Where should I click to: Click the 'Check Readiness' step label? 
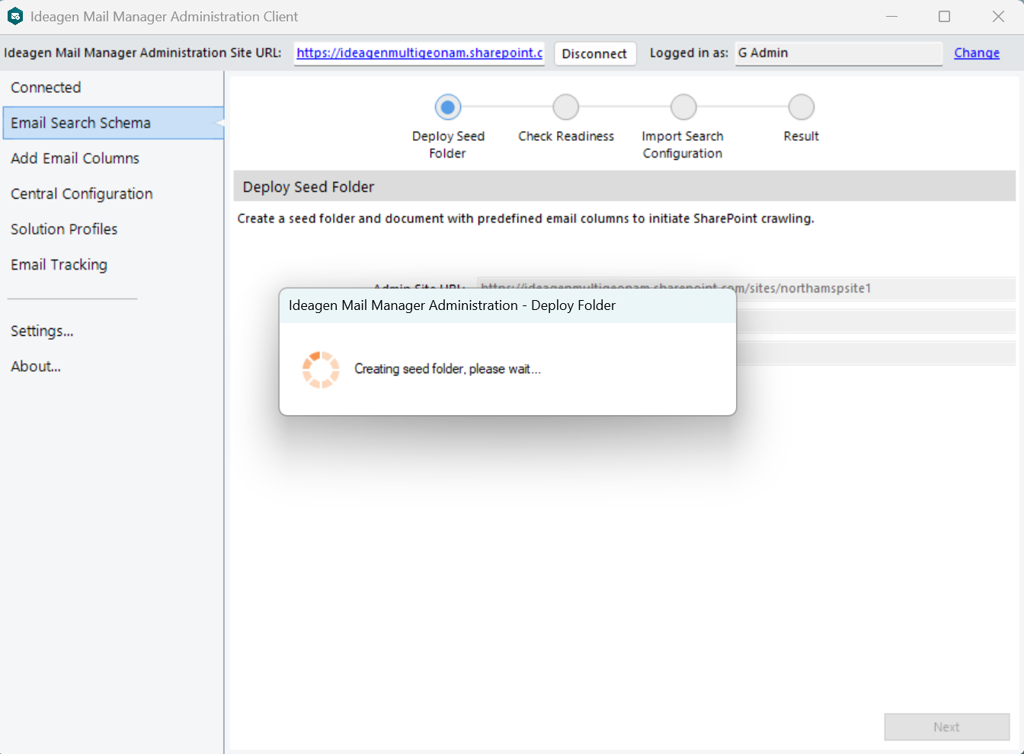tap(566, 136)
